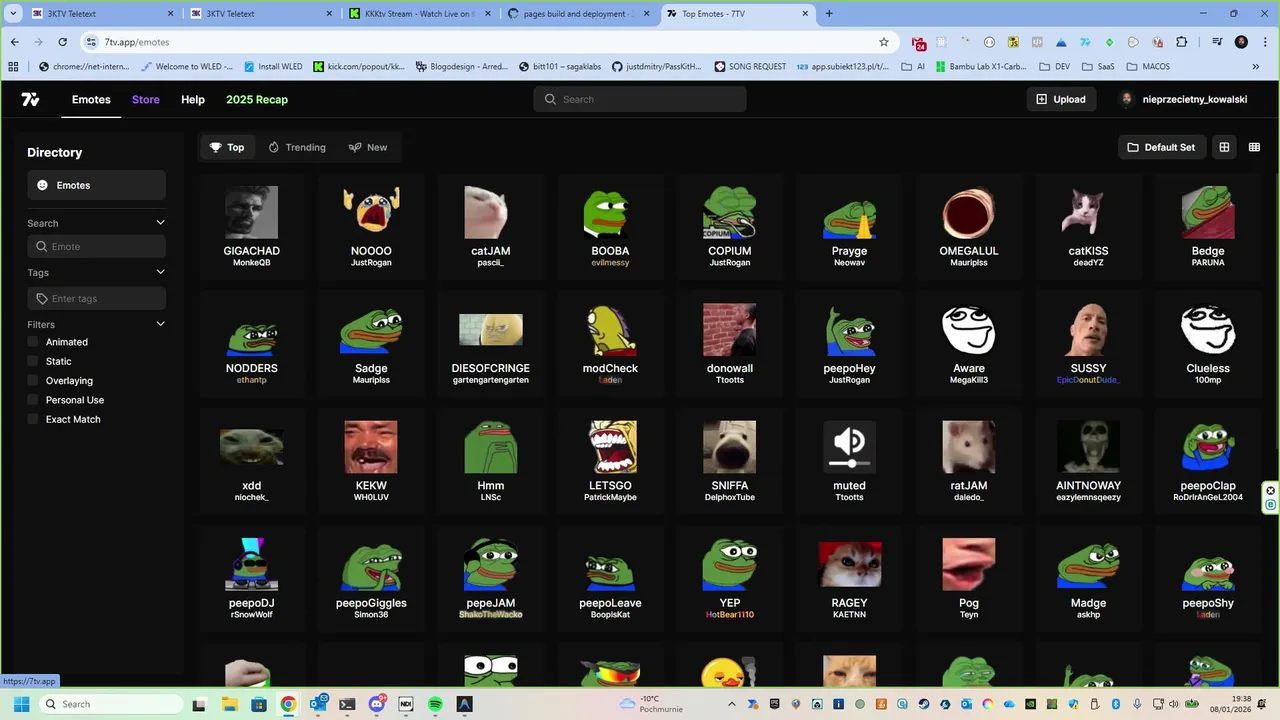Open the Default Set selector
The width and height of the screenshot is (1280, 720).
(1161, 147)
